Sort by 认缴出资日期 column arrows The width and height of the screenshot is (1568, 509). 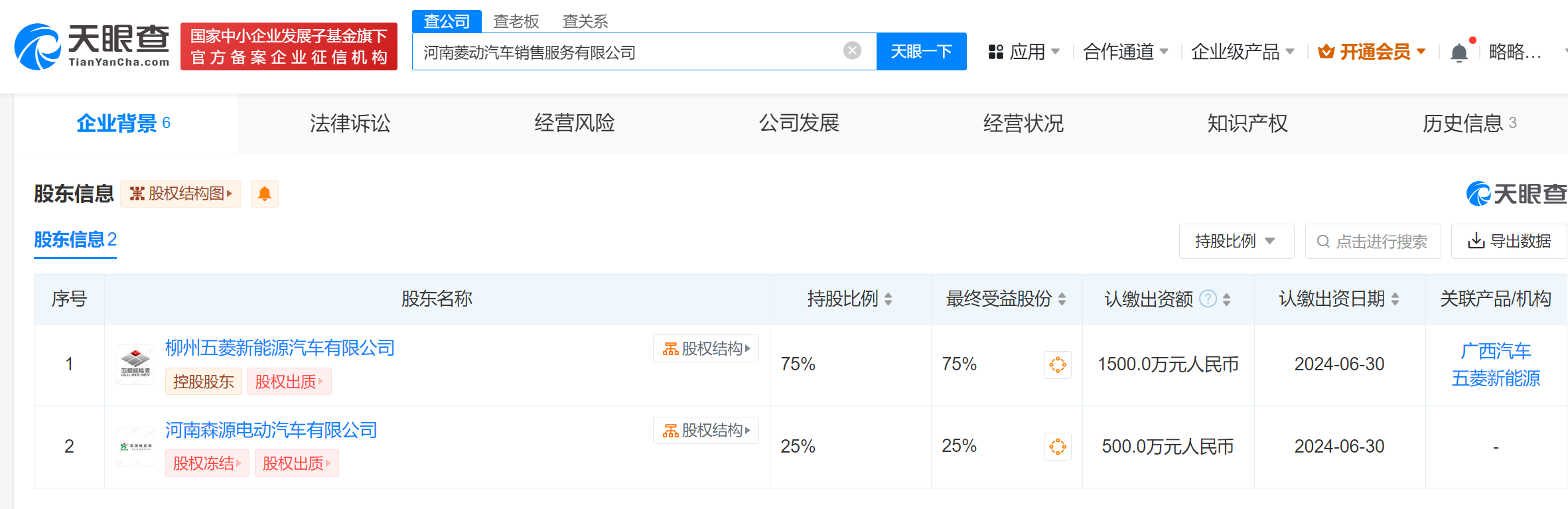click(x=1395, y=299)
